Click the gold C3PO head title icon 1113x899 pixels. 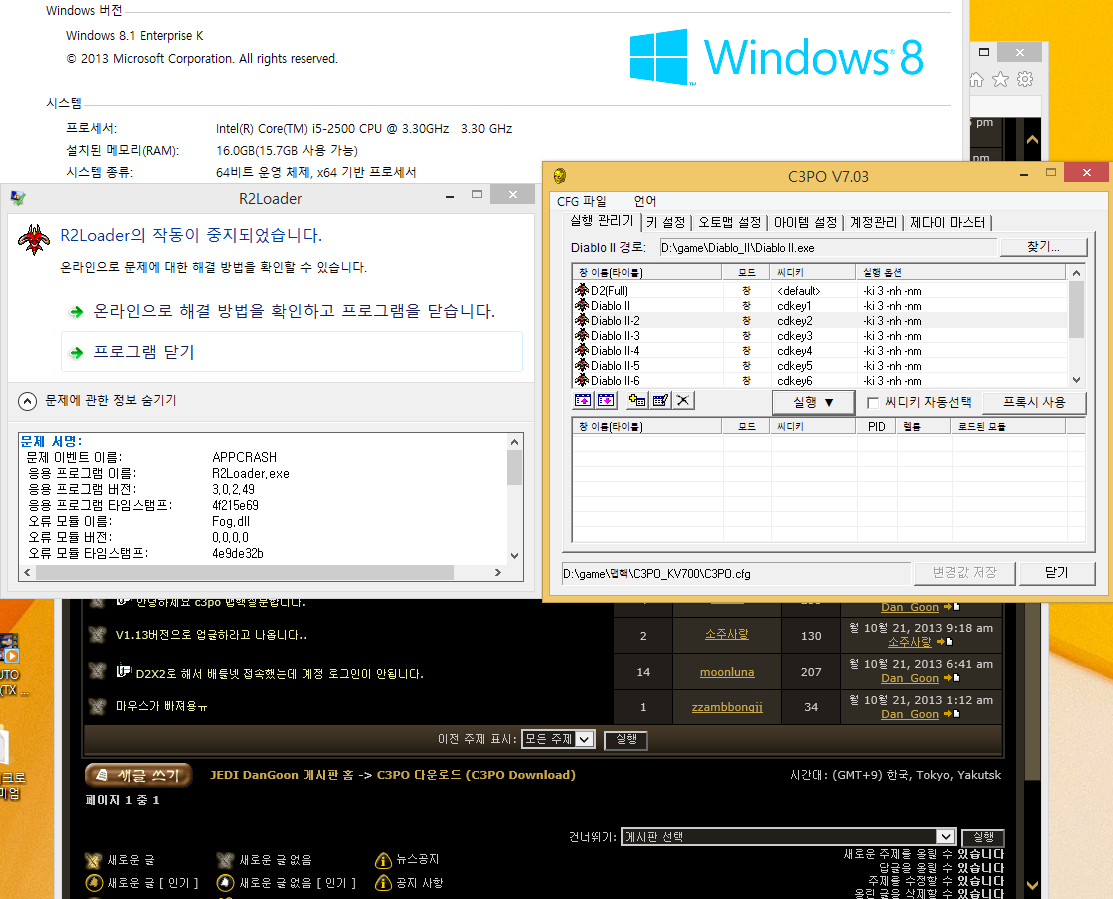560,175
